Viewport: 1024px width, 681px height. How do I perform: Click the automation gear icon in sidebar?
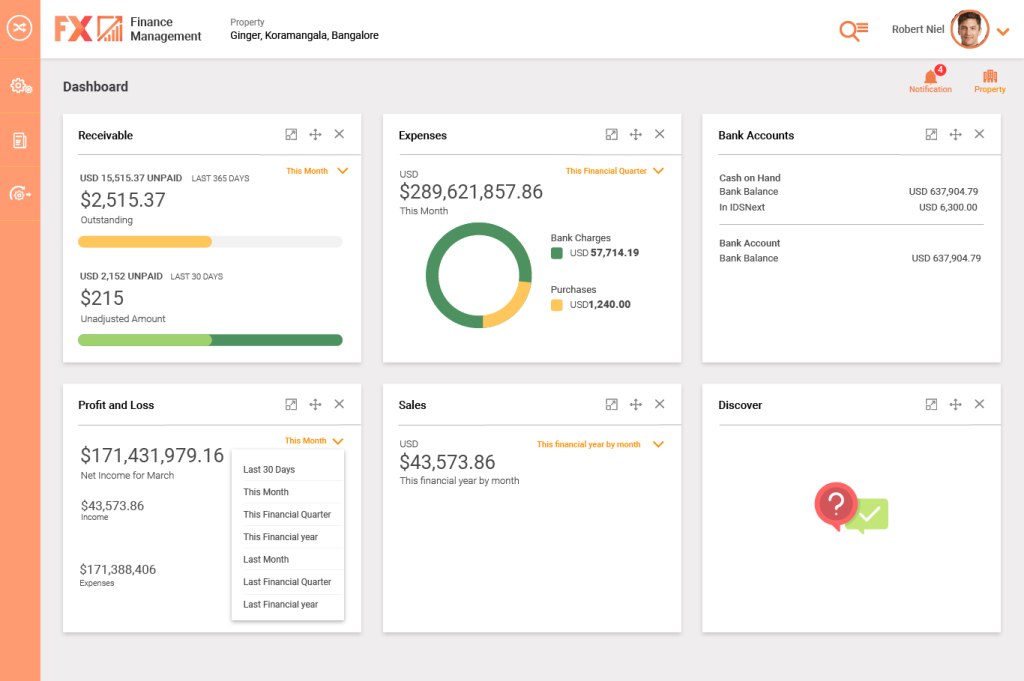(20, 87)
